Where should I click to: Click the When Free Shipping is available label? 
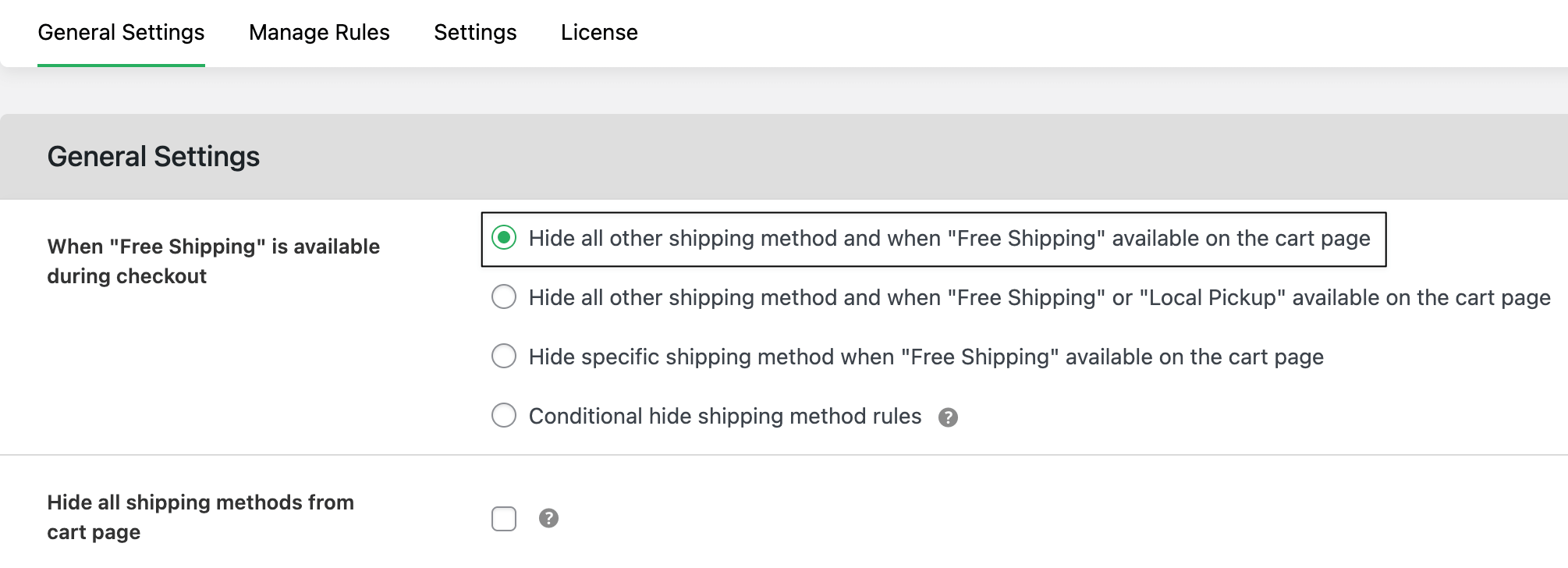pos(213,261)
